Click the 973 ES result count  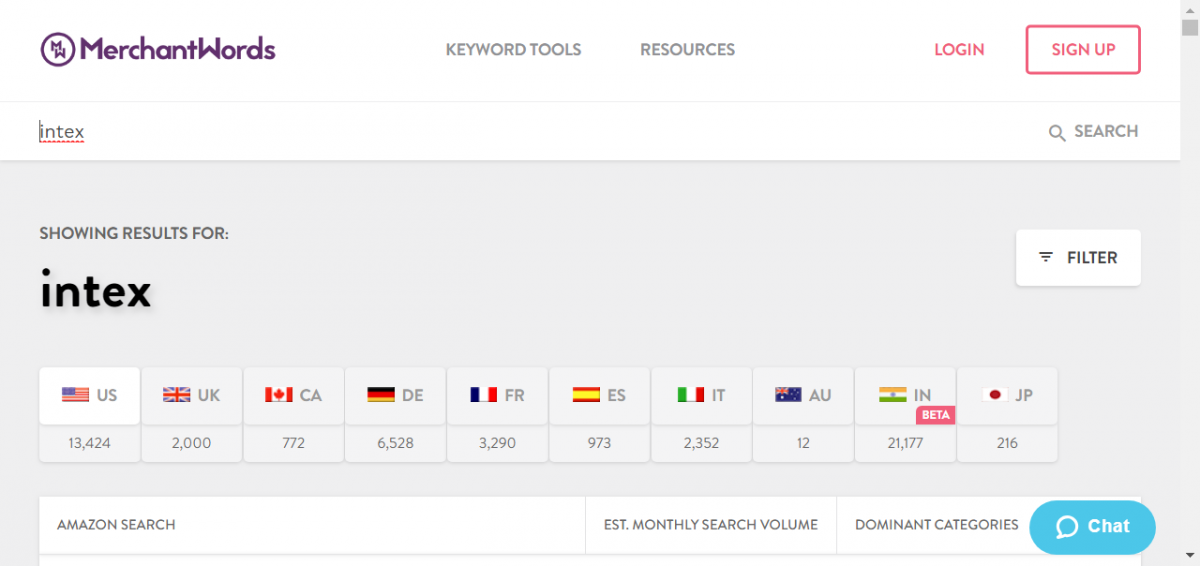click(600, 443)
